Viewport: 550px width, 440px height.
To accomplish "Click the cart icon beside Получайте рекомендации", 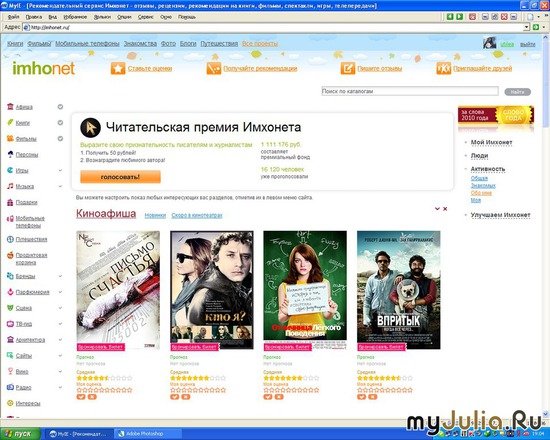I will [214, 68].
